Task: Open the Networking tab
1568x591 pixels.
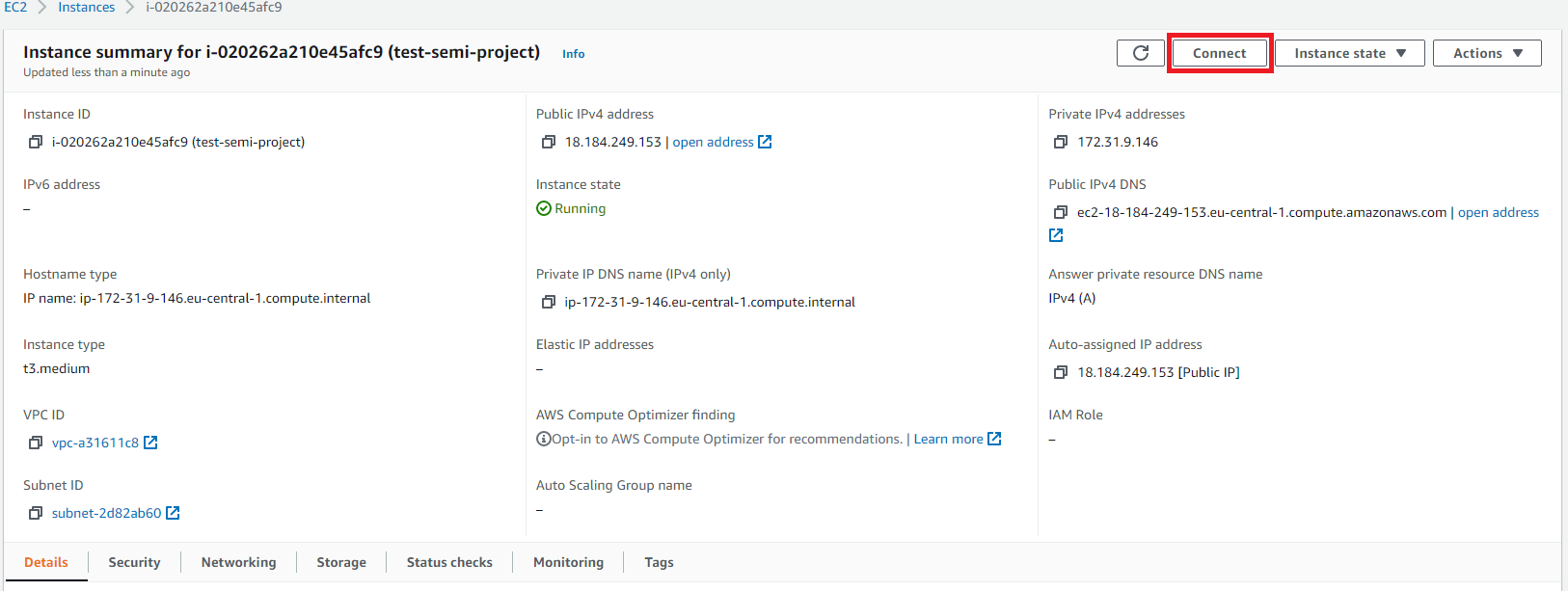Action: pos(238,562)
